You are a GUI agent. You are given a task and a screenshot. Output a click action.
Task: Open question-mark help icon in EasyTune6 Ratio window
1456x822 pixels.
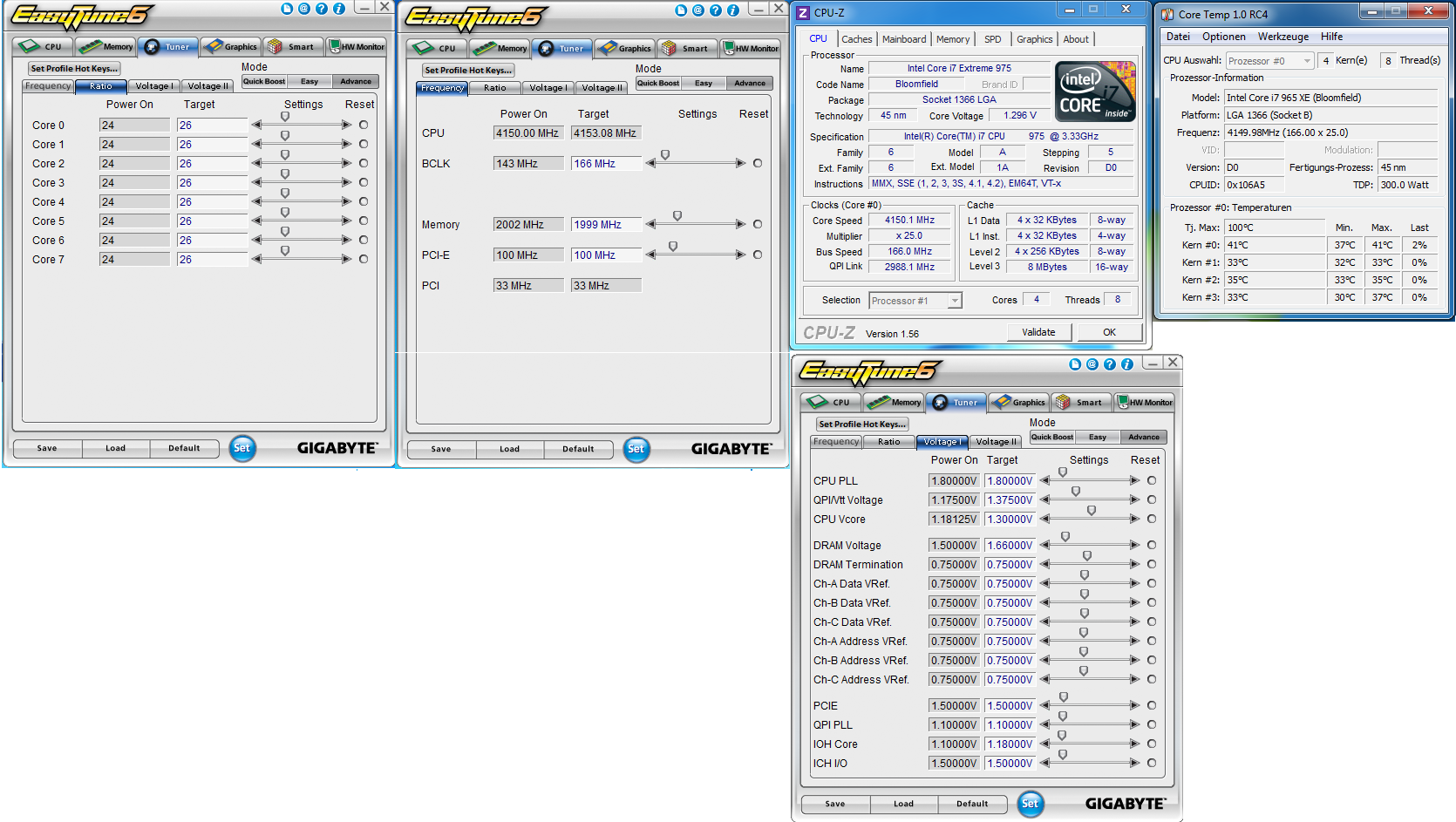322,9
